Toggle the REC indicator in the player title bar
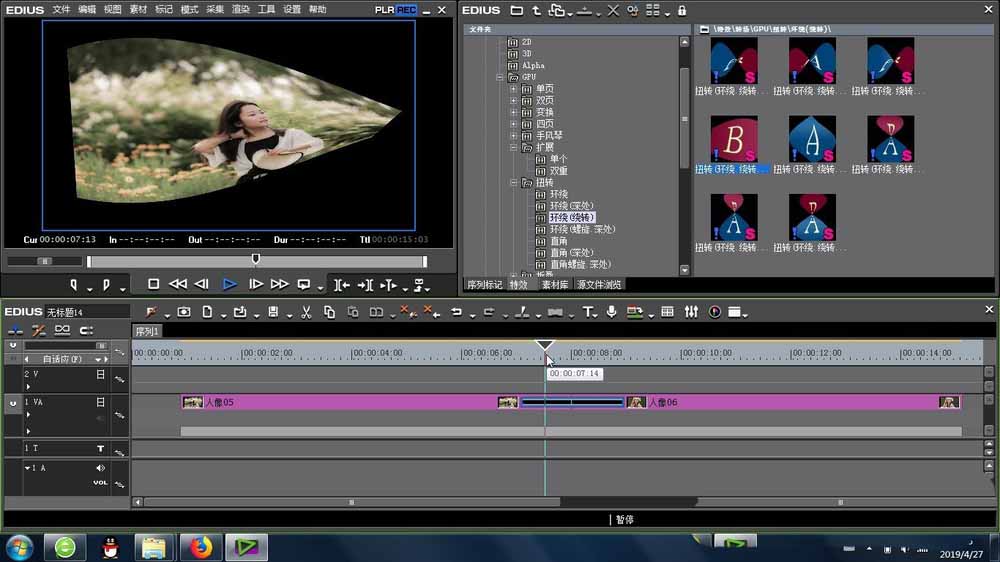Viewport: 1000px width, 562px height. 406,10
